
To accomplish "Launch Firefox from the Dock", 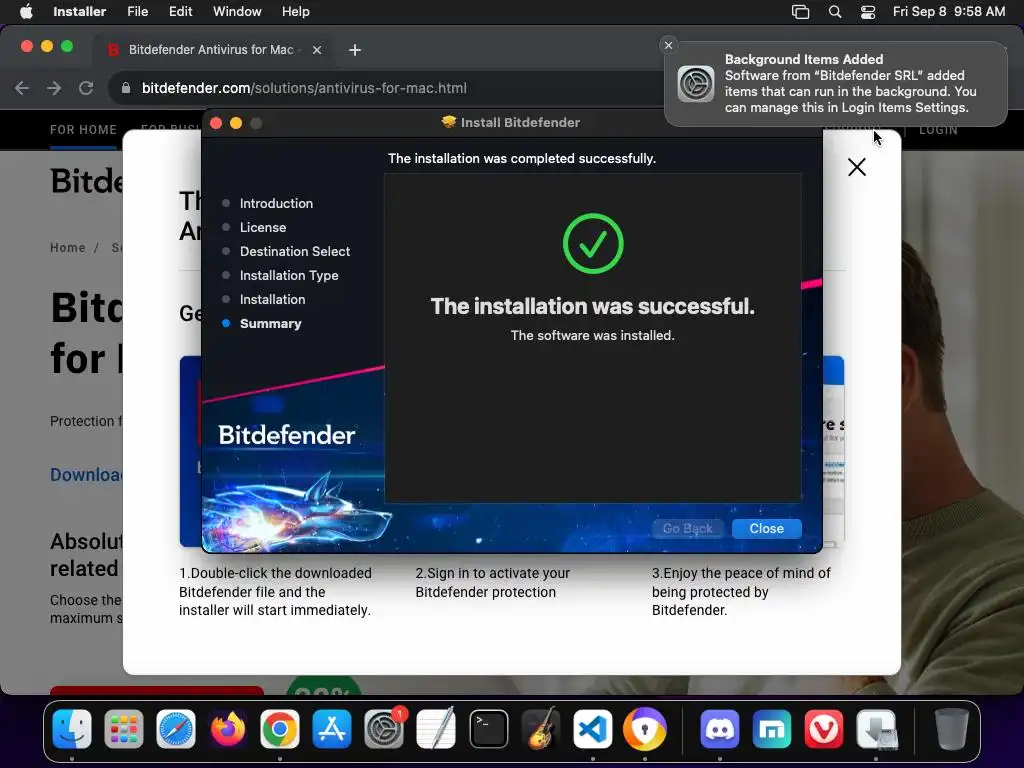I will pos(228,729).
